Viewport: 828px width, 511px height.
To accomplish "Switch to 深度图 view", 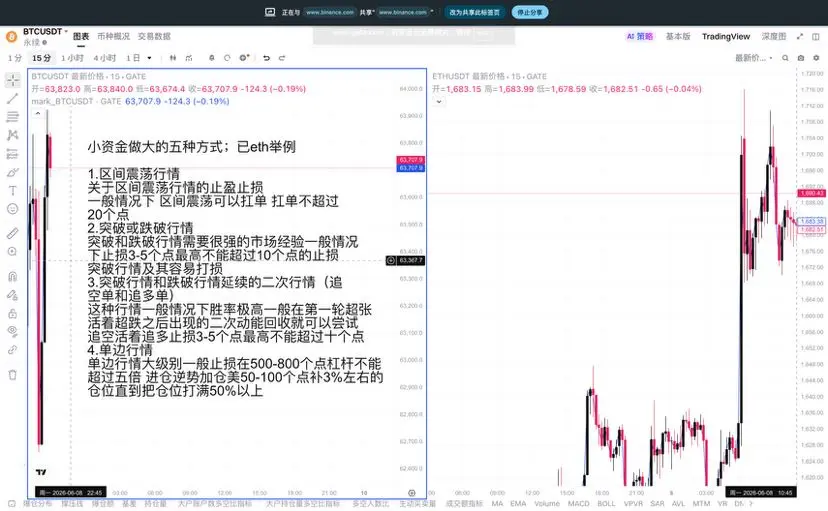I will tap(774, 36).
